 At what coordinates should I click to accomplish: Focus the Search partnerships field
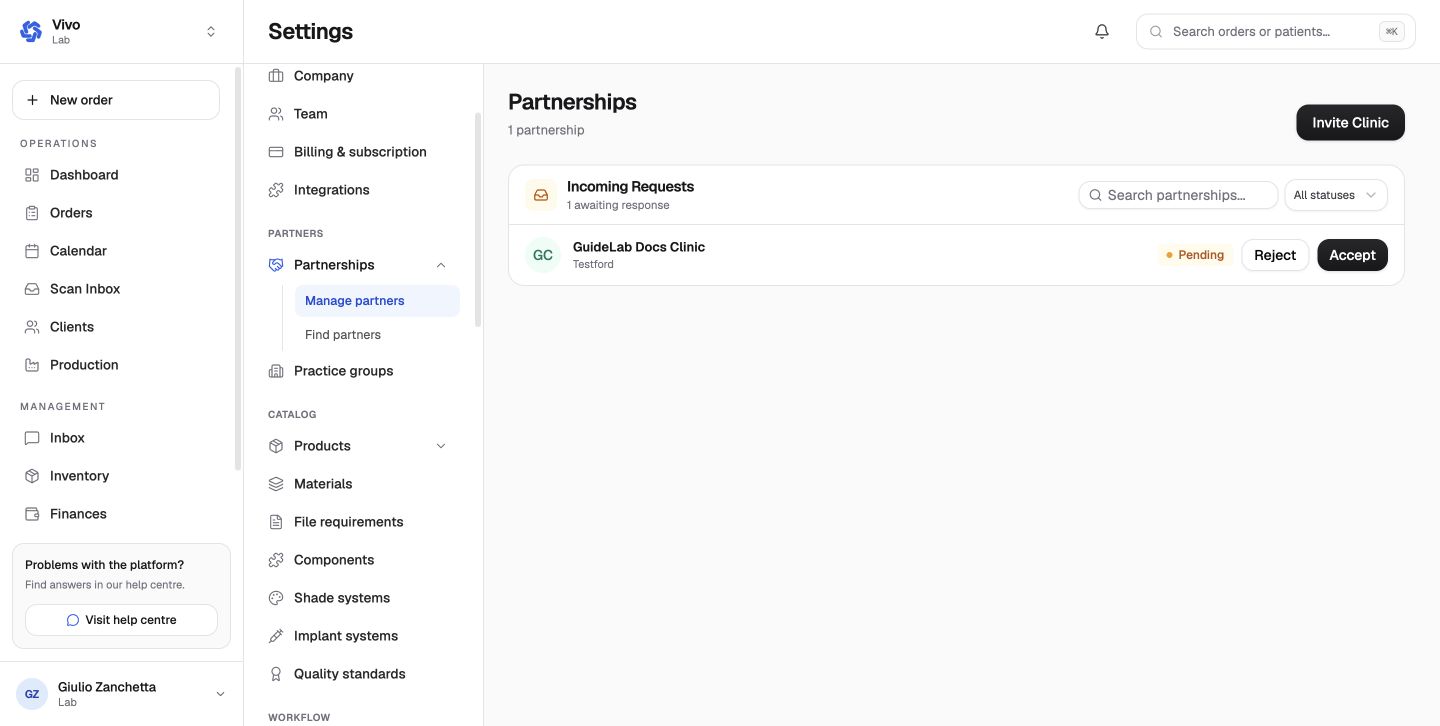coord(1178,195)
